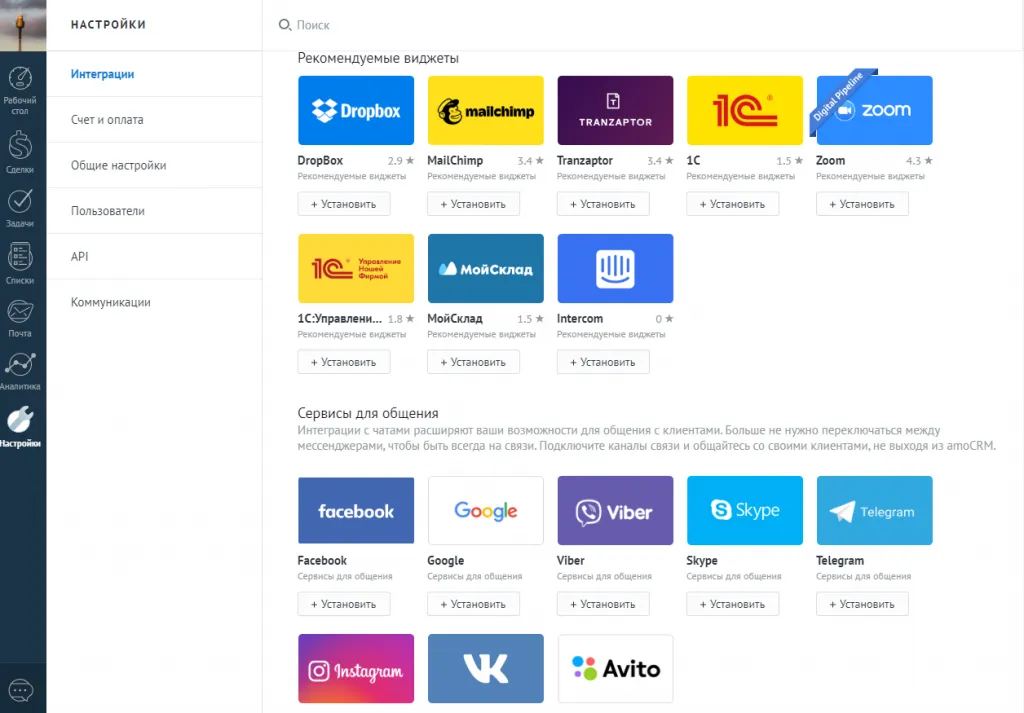Image resolution: width=1024 pixels, height=713 pixels.
Task: Click the Instagram widget logo
Action: click(x=356, y=669)
